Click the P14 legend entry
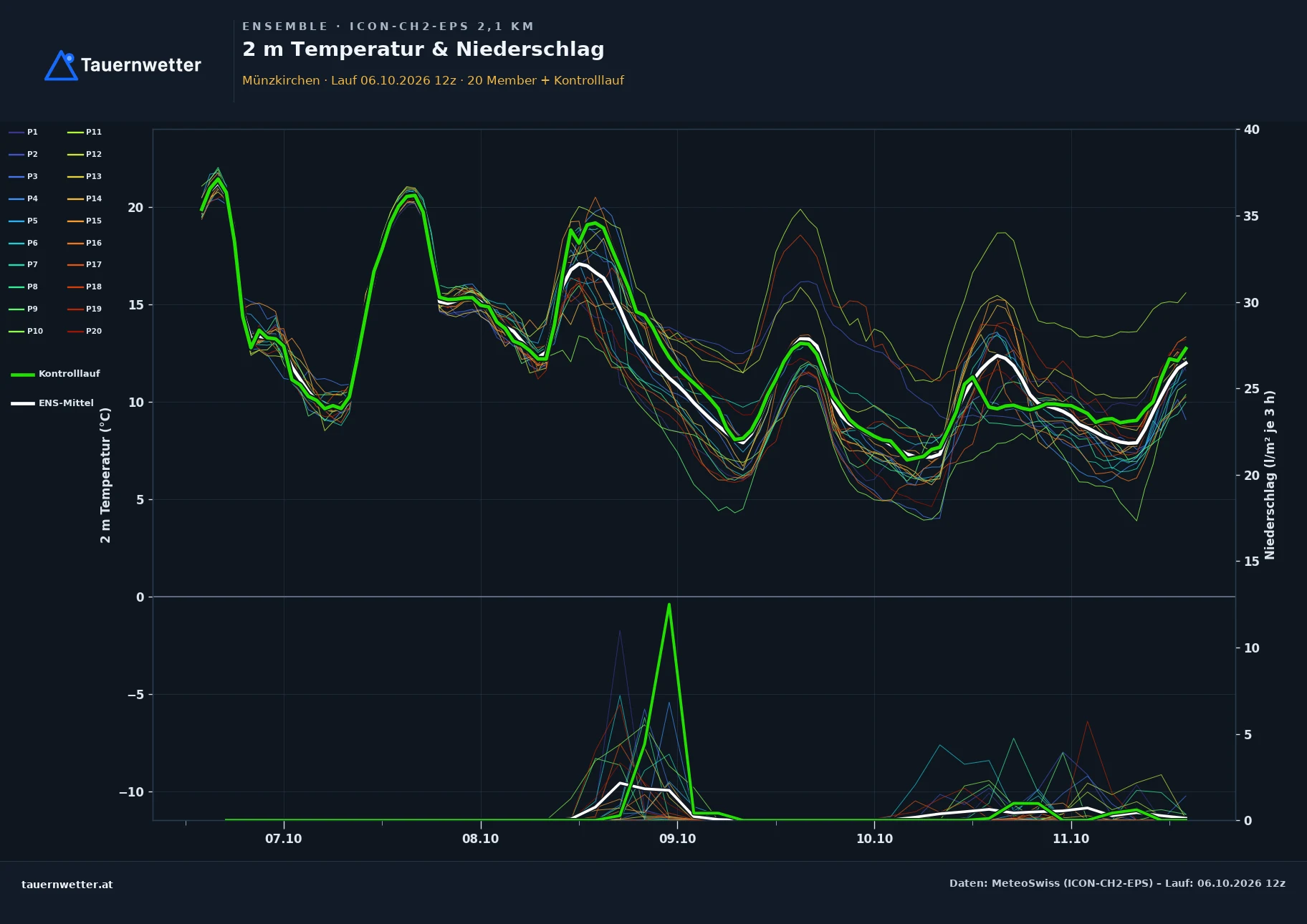1307x924 pixels. [85, 198]
